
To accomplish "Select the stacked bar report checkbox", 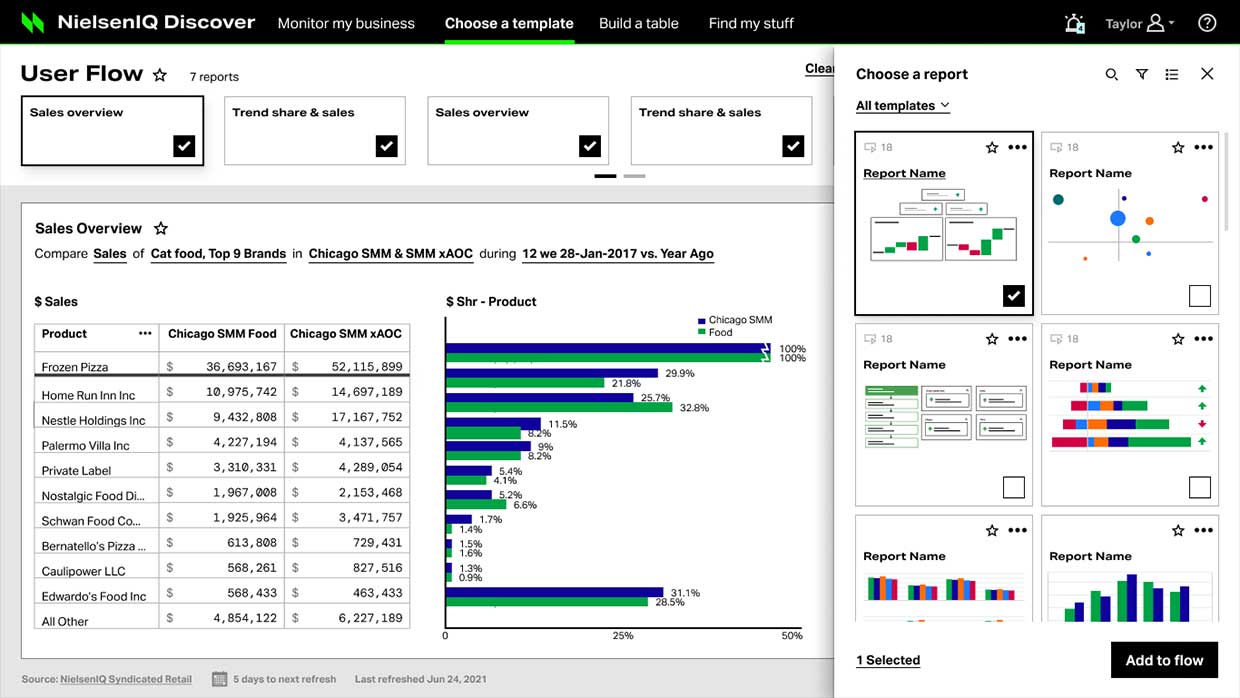I will click(1200, 487).
